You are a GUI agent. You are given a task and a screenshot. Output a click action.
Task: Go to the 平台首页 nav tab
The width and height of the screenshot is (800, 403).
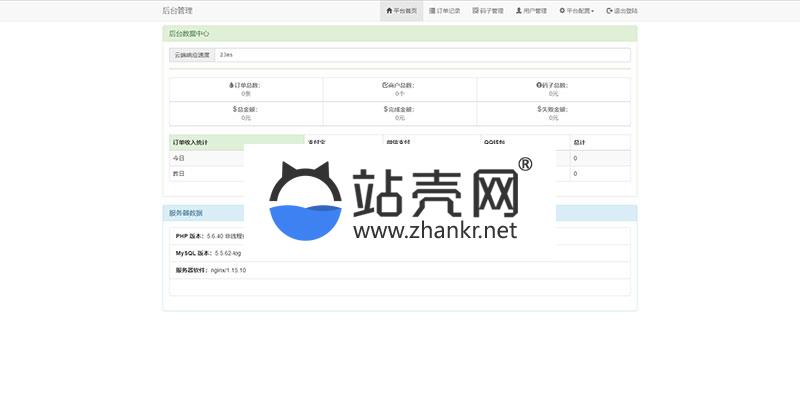pos(401,11)
